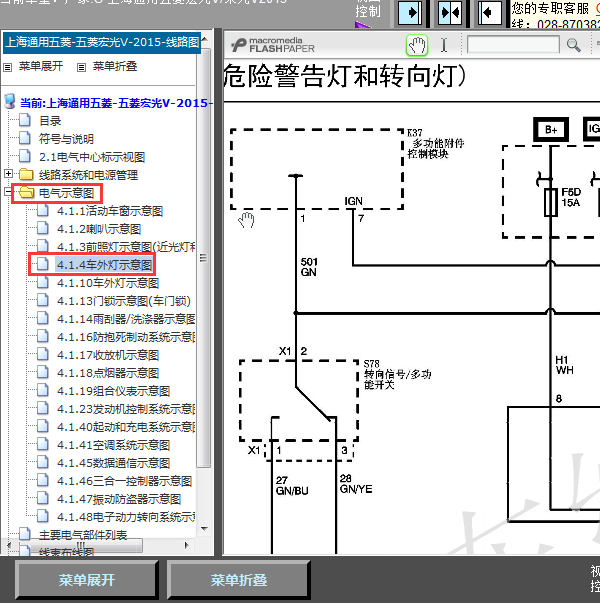This screenshot has width=600, height=603.
Task: Click the inward-arrows panel control button
Action: point(450,13)
